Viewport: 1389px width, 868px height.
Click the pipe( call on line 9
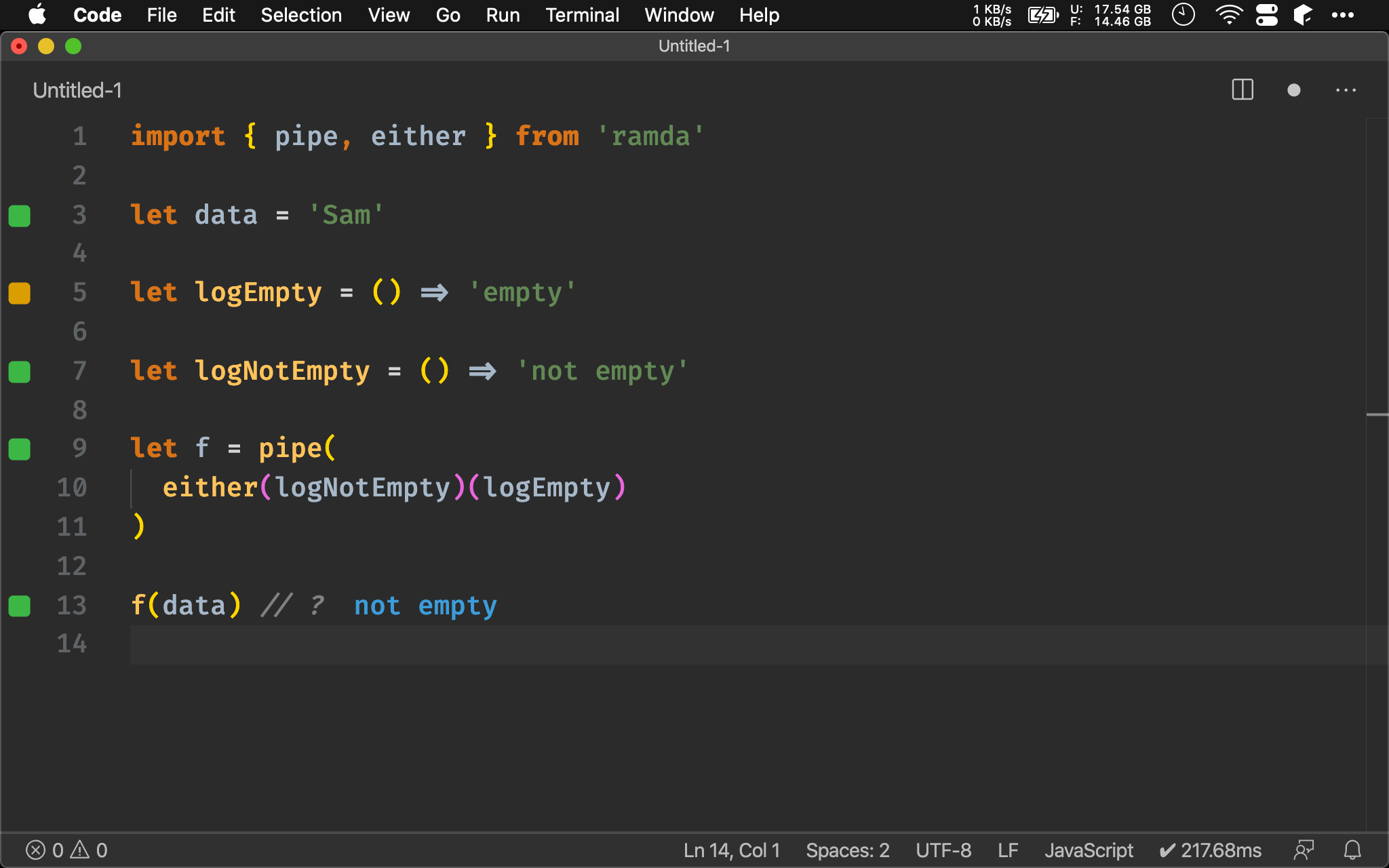[x=297, y=448]
